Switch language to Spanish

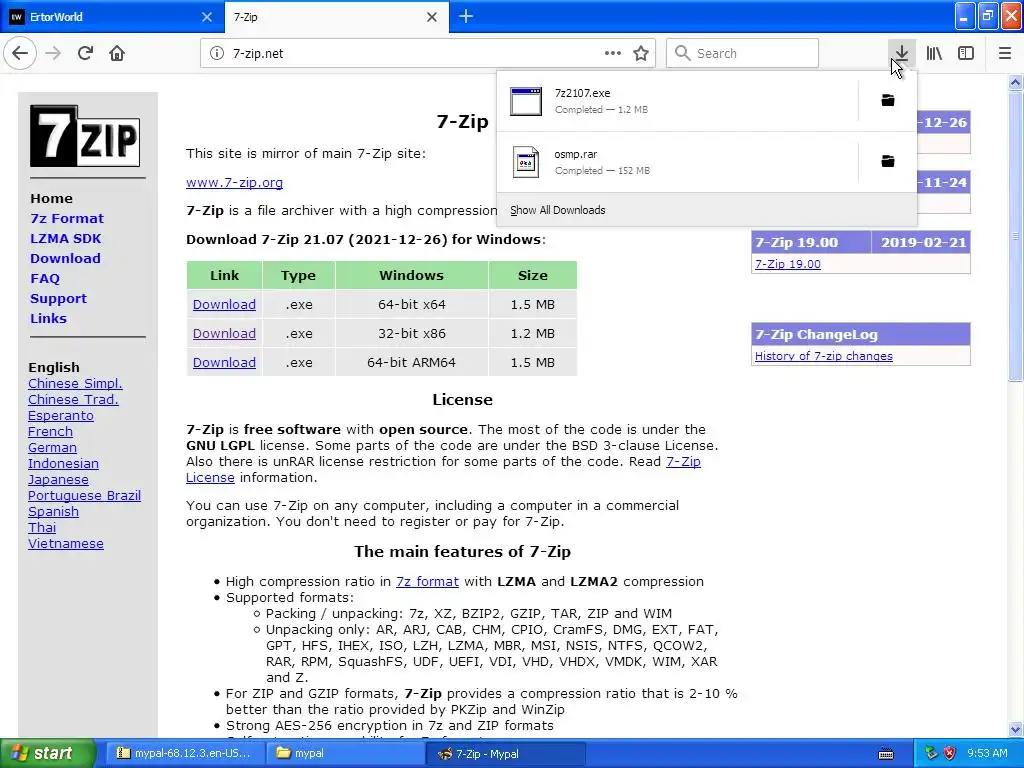[54, 511]
